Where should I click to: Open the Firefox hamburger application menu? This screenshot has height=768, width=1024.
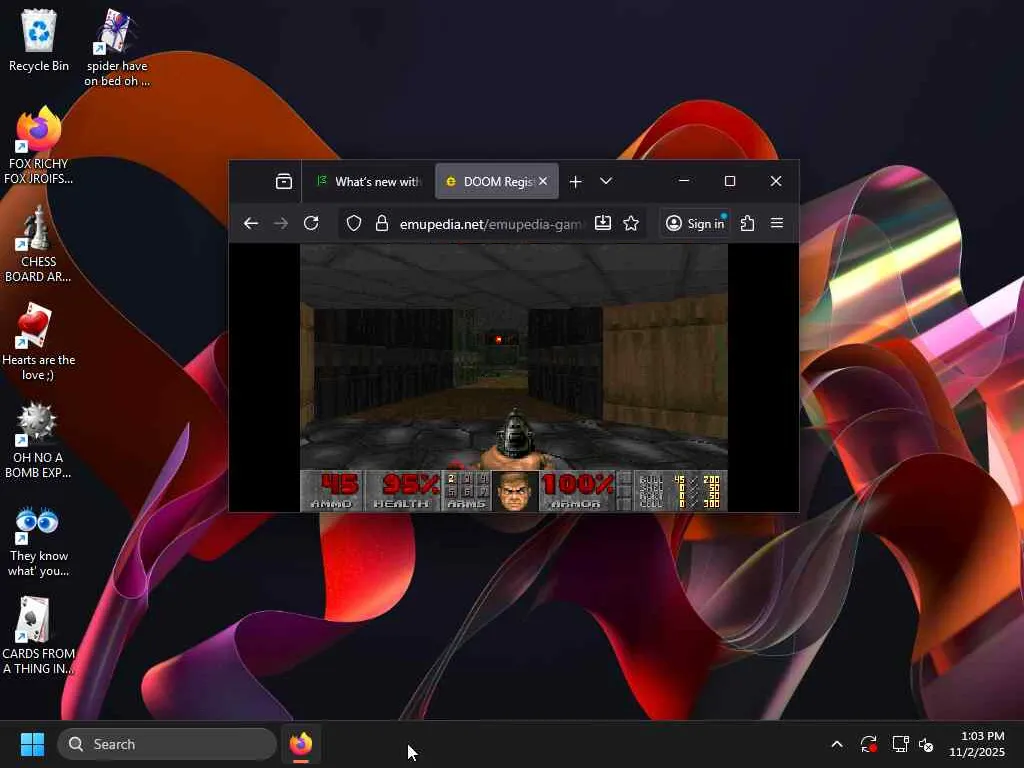[776, 223]
